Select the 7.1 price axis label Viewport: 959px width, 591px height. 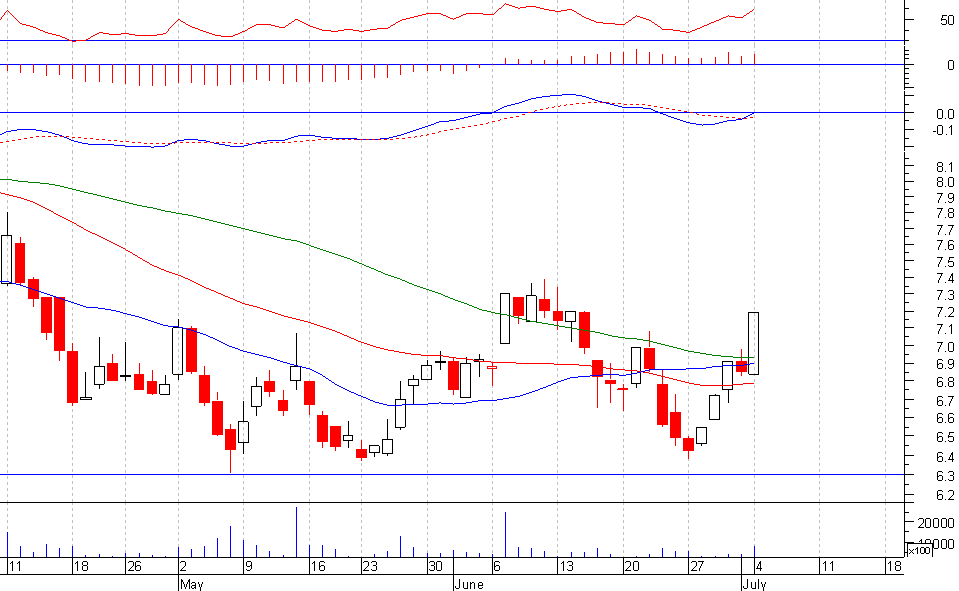coord(945,330)
